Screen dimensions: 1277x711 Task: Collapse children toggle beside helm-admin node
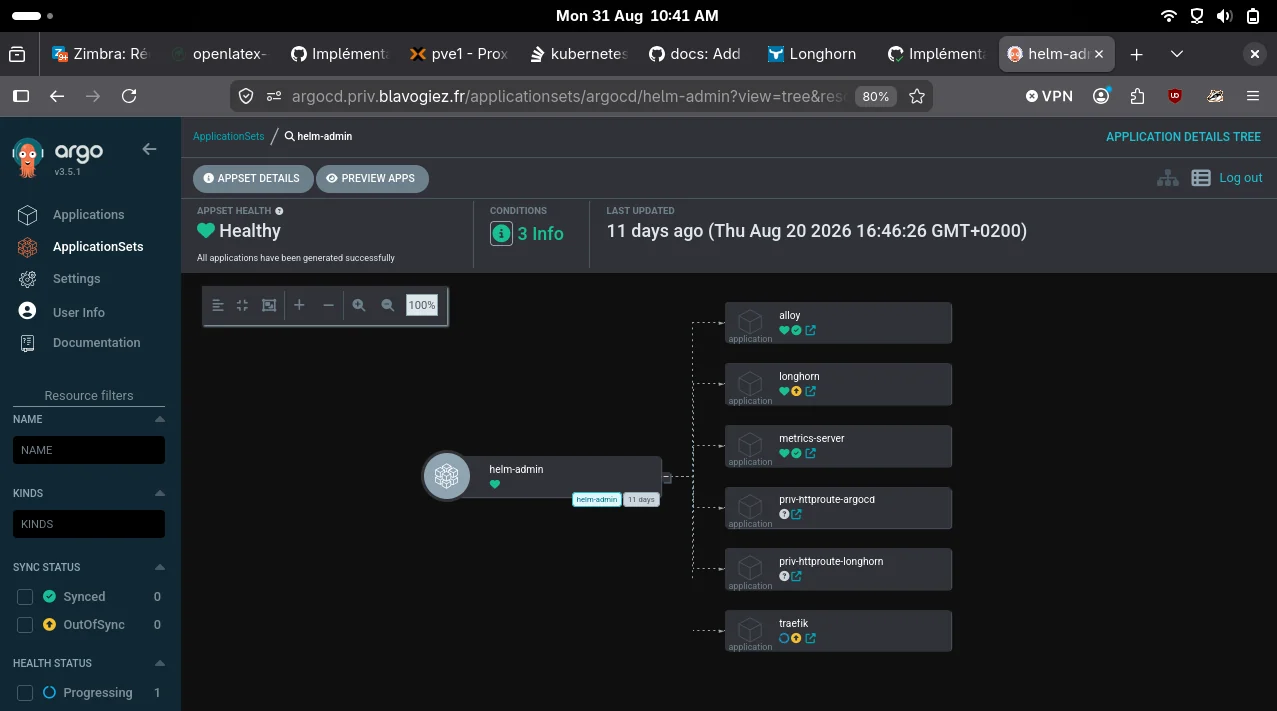point(667,478)
